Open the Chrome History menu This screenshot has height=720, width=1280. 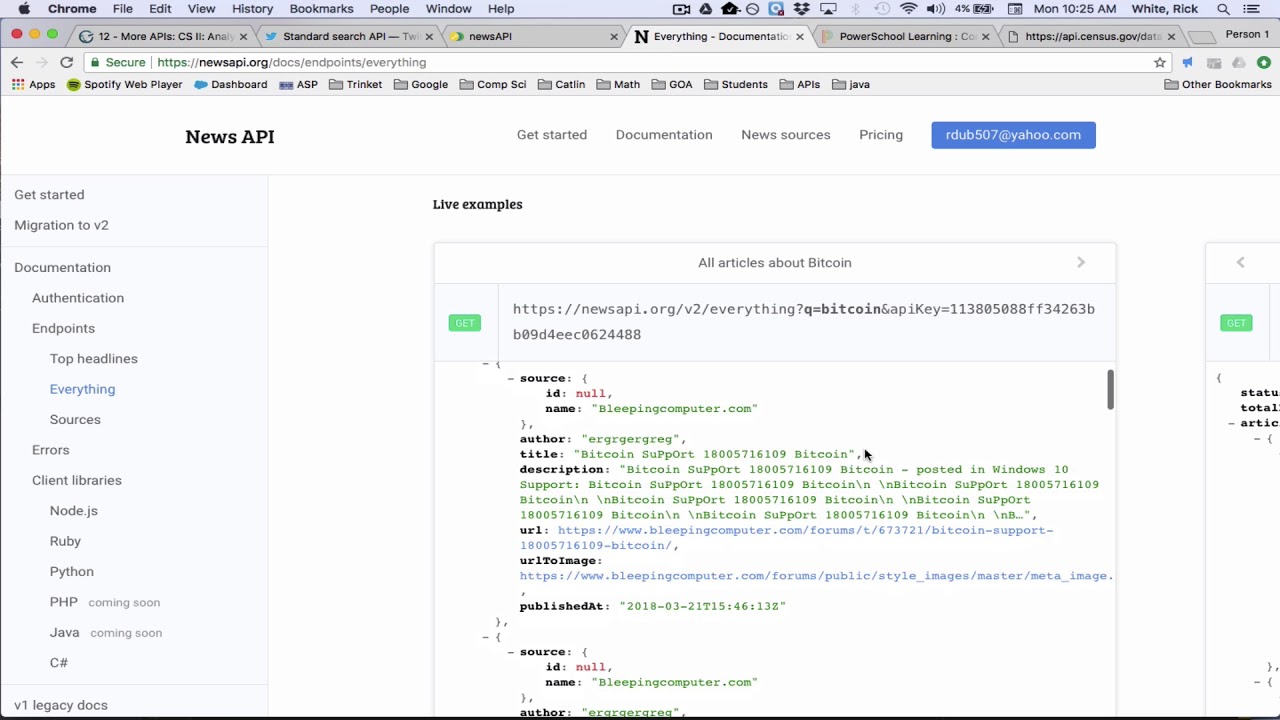252,9
